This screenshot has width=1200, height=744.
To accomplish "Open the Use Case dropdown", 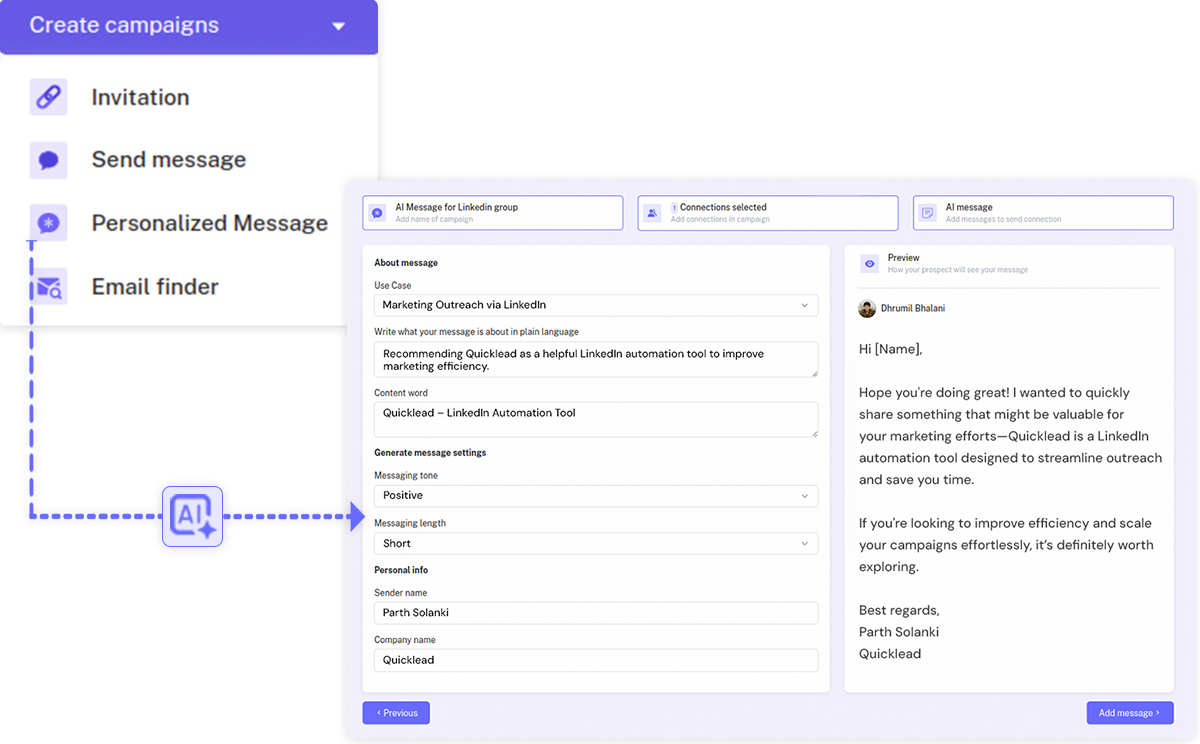I will tap(596, 305).
